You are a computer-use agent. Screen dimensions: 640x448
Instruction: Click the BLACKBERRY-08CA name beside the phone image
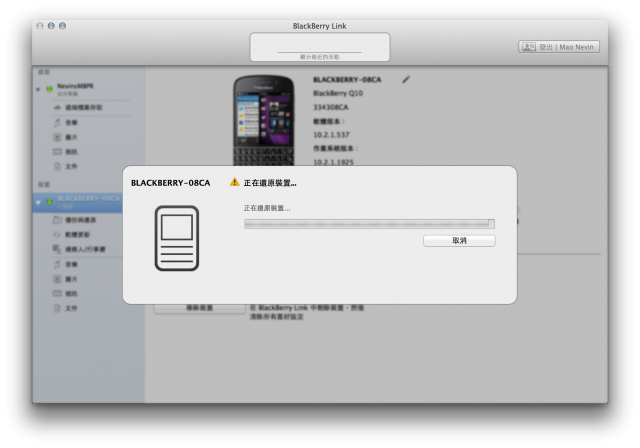coord(347,80)
